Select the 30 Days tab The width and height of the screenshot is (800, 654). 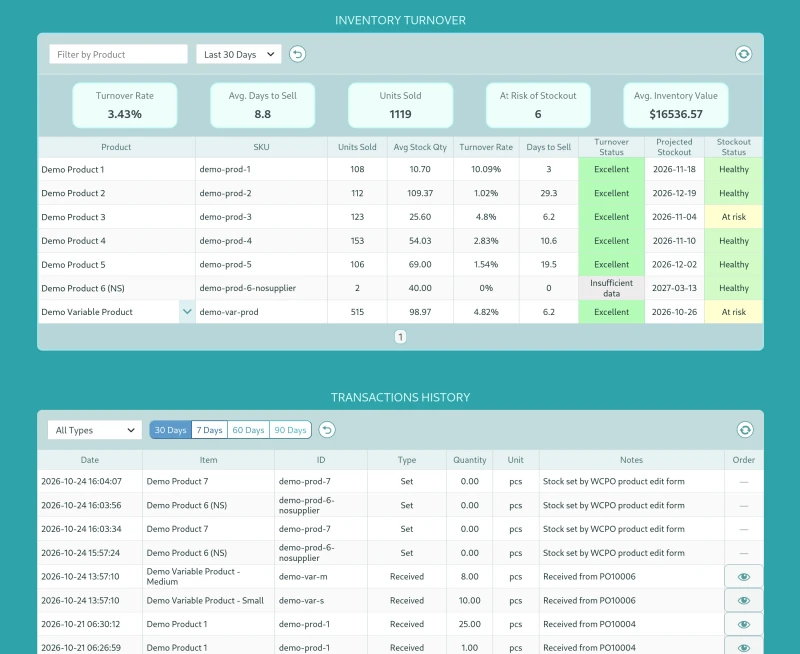[170, 430]
